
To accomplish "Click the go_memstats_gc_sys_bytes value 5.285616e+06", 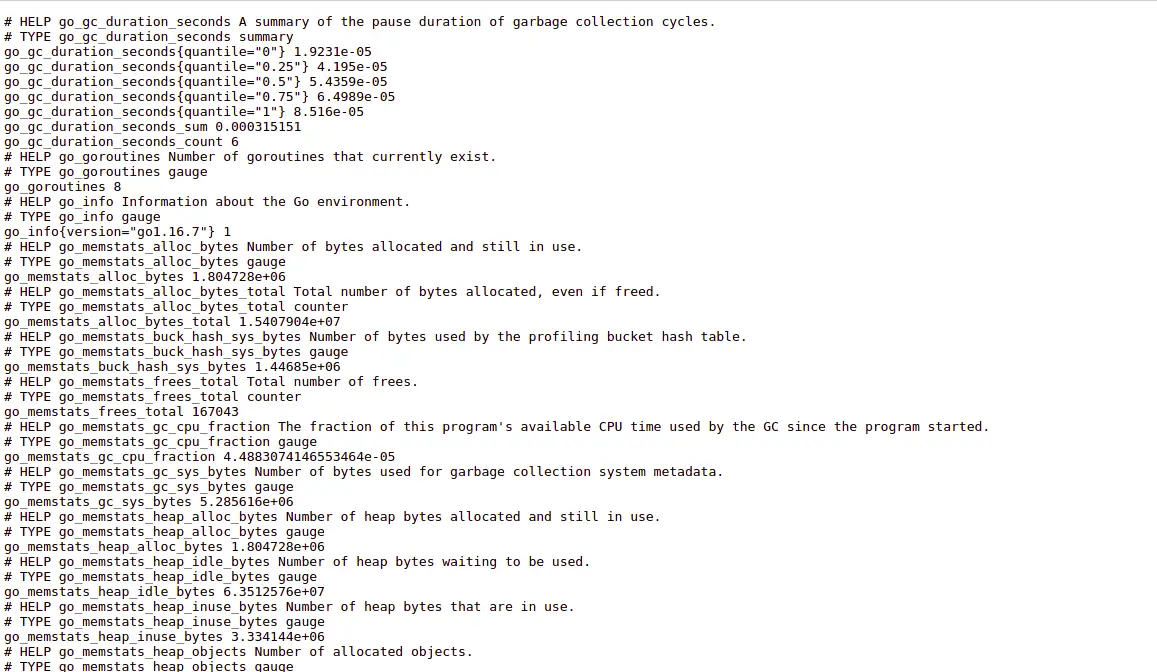I will coord(246,502).
